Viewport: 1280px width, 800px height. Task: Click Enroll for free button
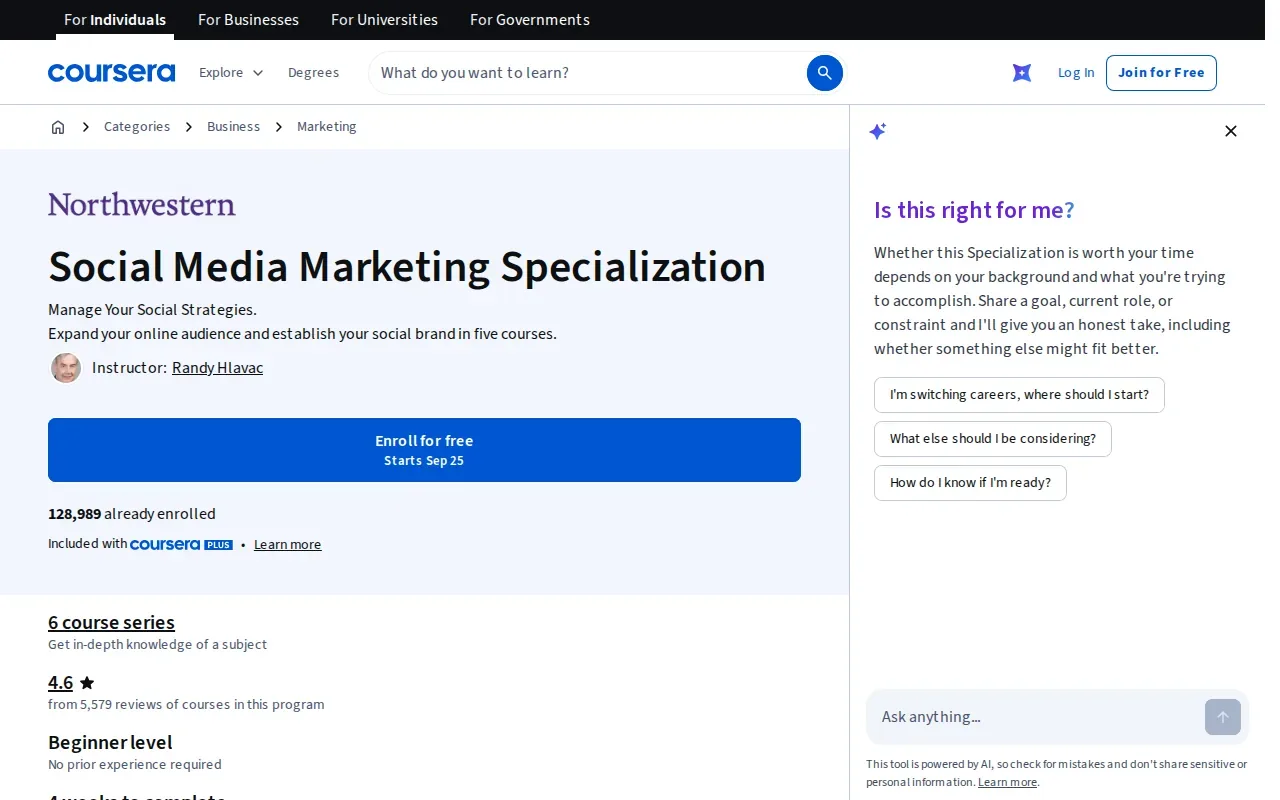point(424,450)
